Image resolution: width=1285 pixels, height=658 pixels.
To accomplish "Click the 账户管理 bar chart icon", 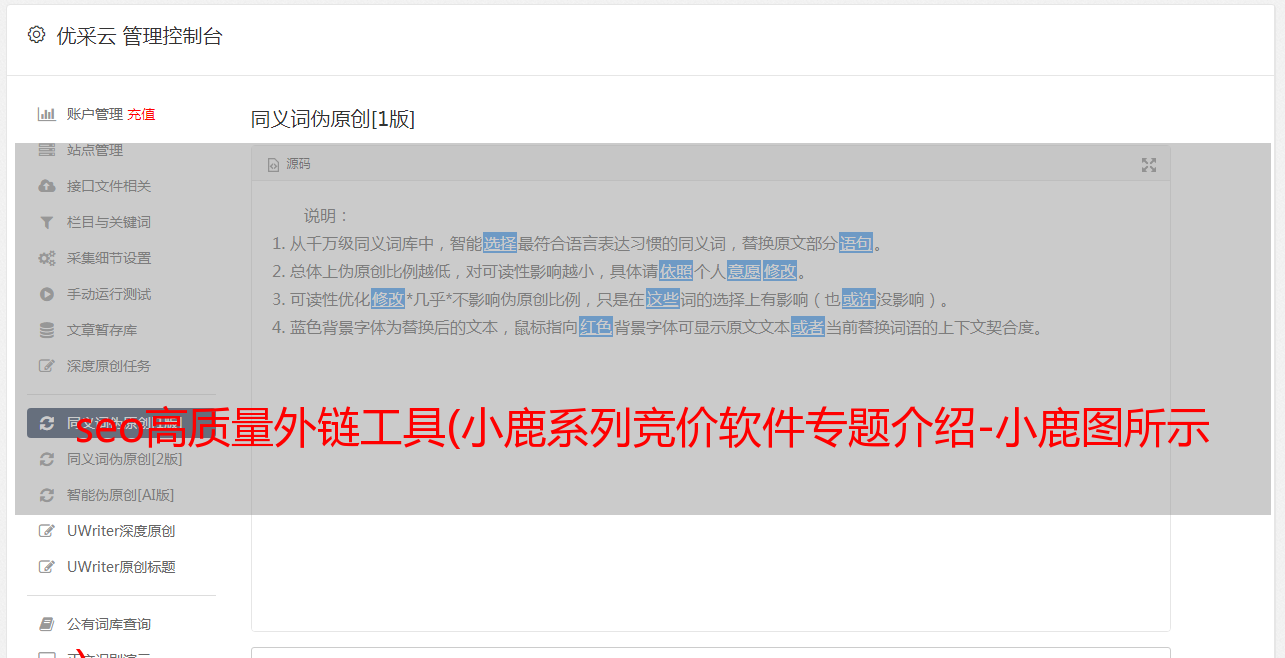I will (x=46, y=114).
